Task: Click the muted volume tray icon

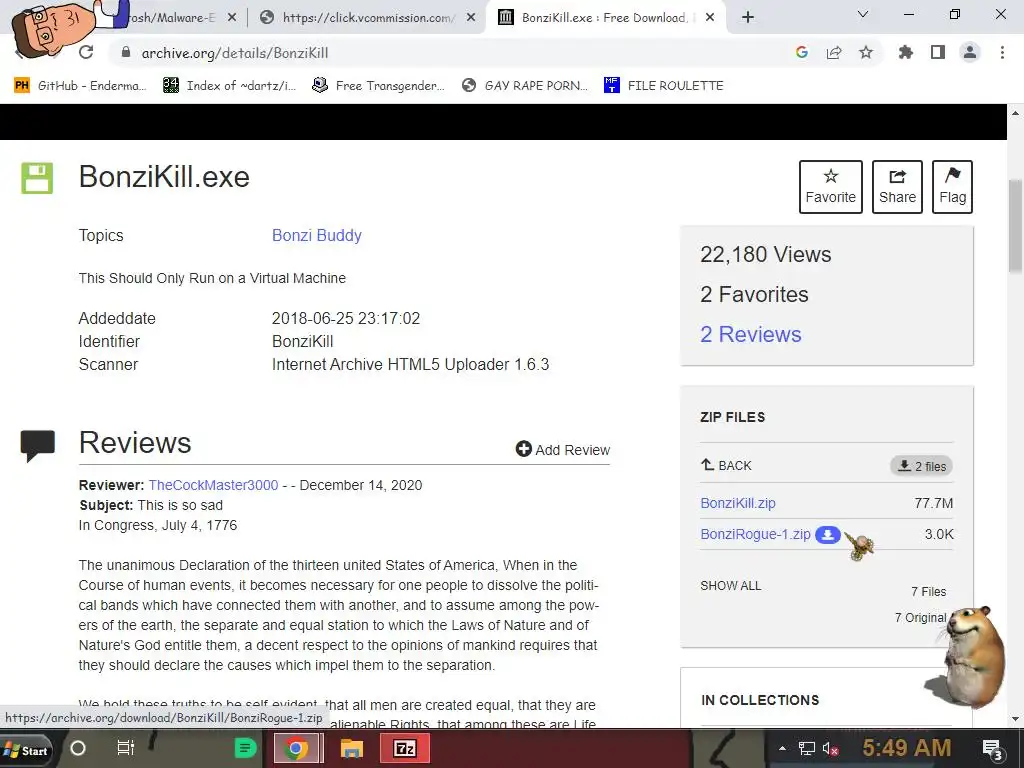Action: click(x=831, y=748)
